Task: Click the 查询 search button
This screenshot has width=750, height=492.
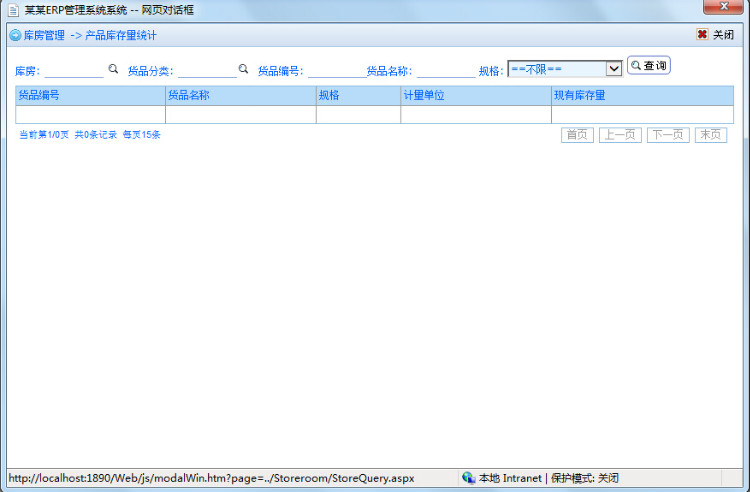Action: (649, 66)
